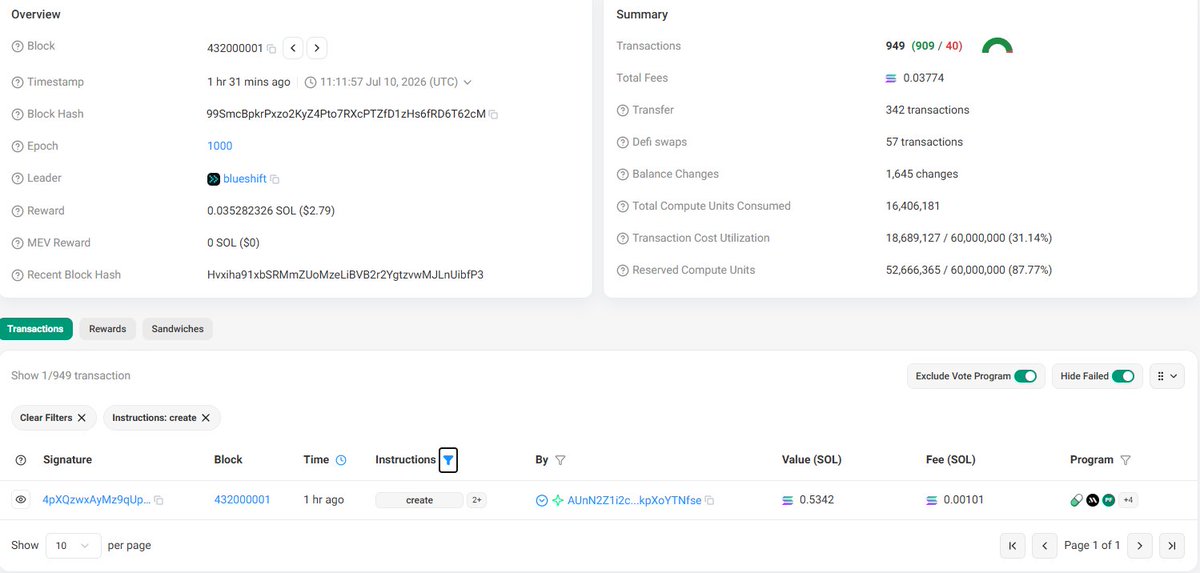This screenshot has height=573, width=1200.
Task: Click the create instruction tag
Action: 419,500
